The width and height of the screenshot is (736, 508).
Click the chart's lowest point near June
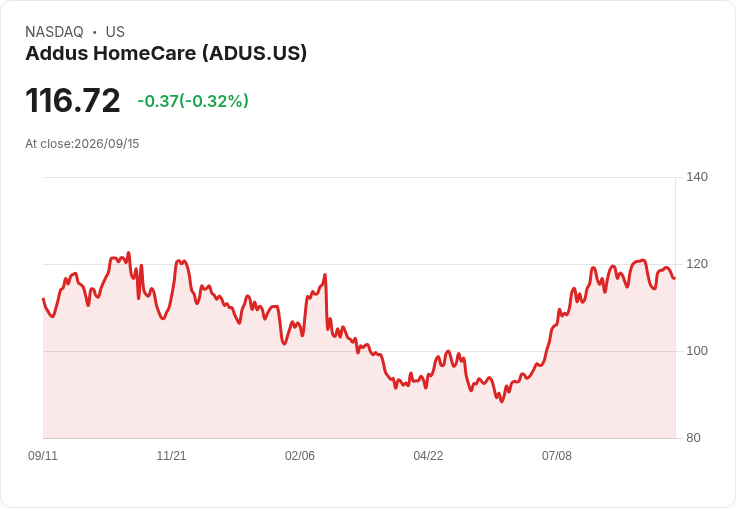tap(501, 401)
